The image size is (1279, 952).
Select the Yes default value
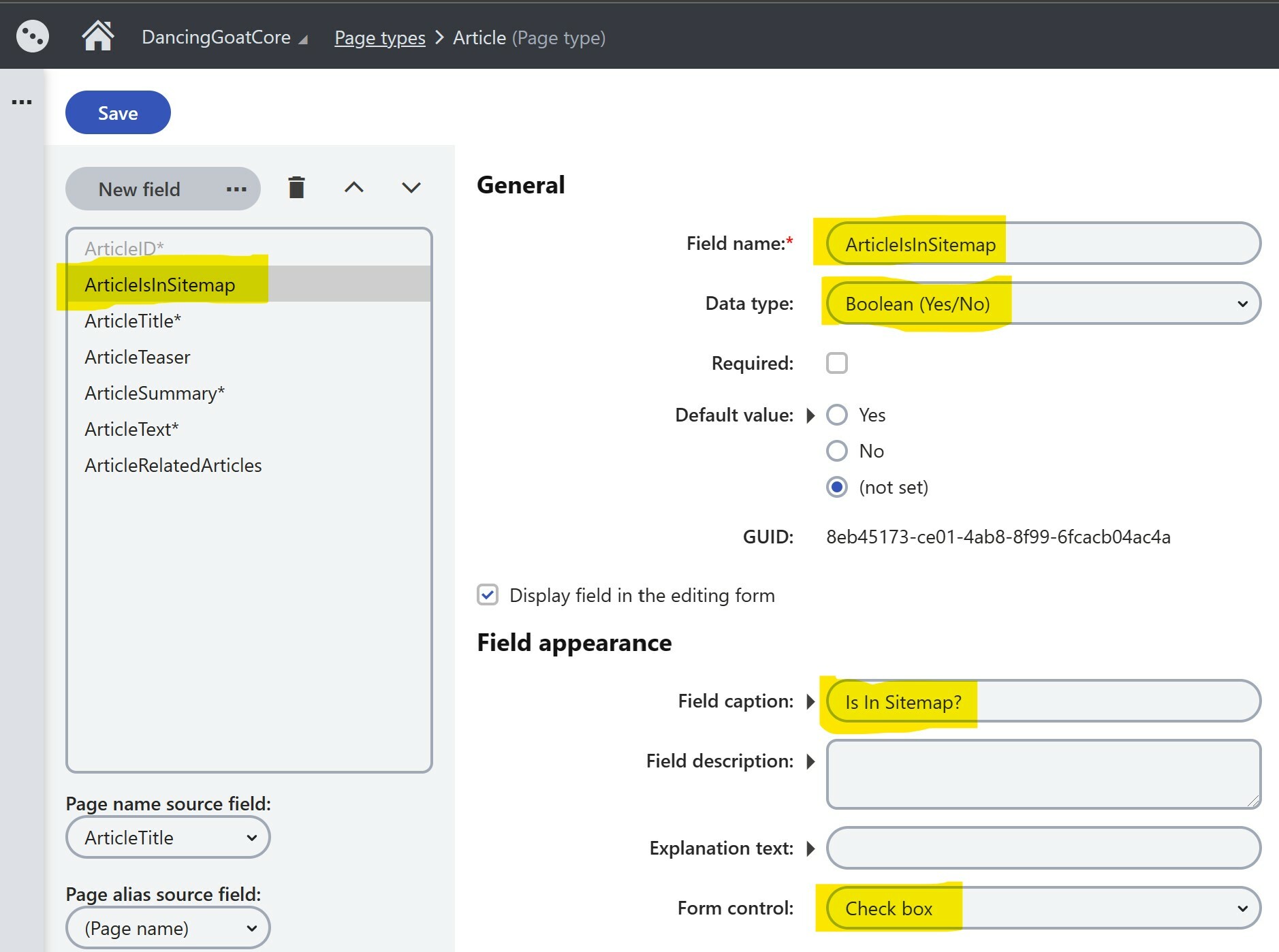pos(837,415)
